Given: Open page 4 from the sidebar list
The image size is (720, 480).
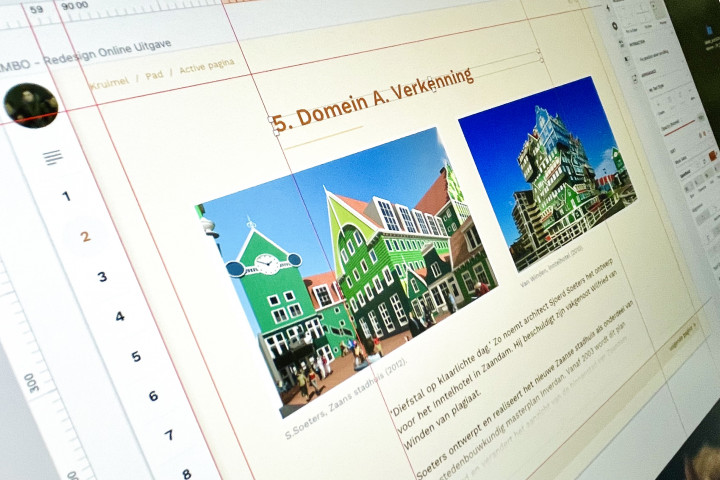Looking at the screenshot, I should pos(120,316).
